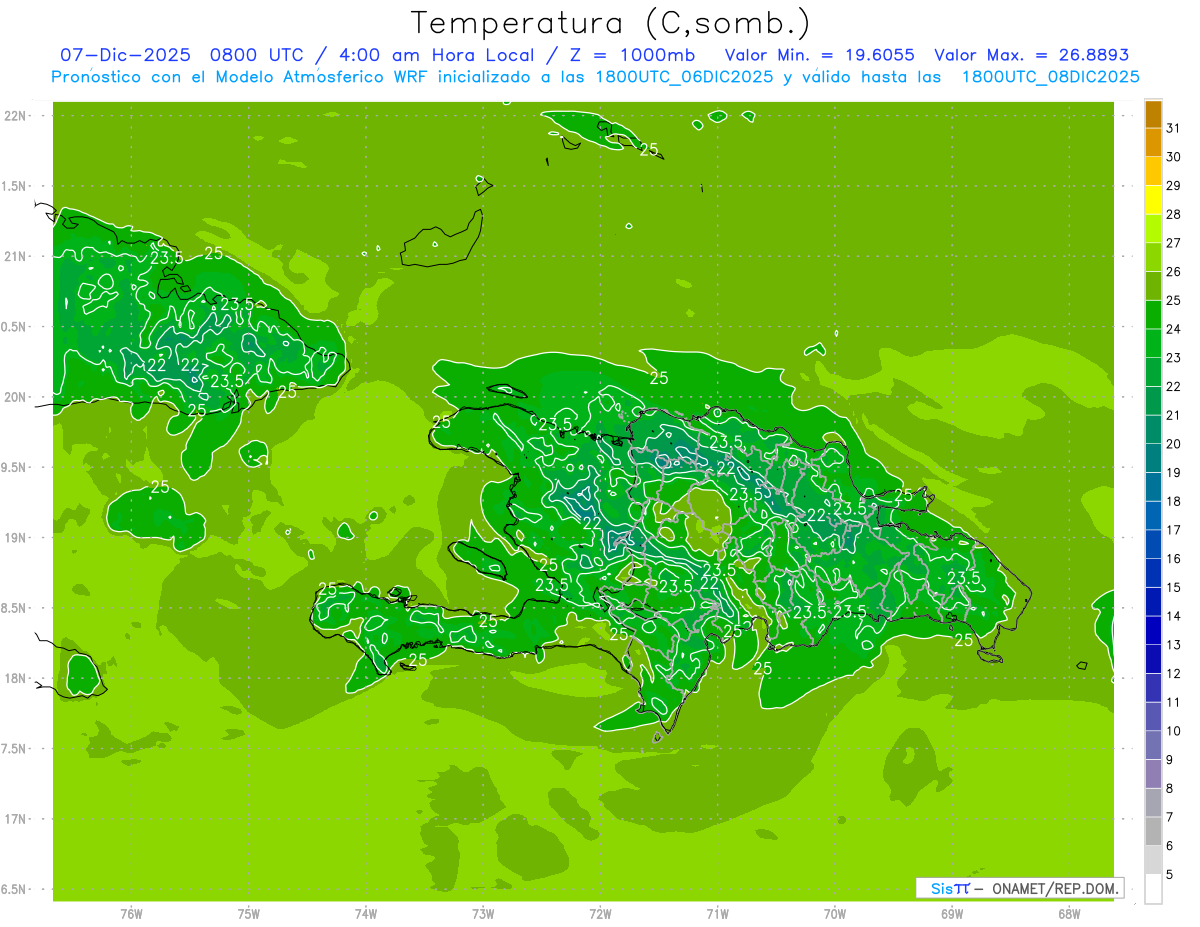Screen dimensions: 1200x927
Task: Select the "07-Dic-2025" date text
Action: click(125, 56)
